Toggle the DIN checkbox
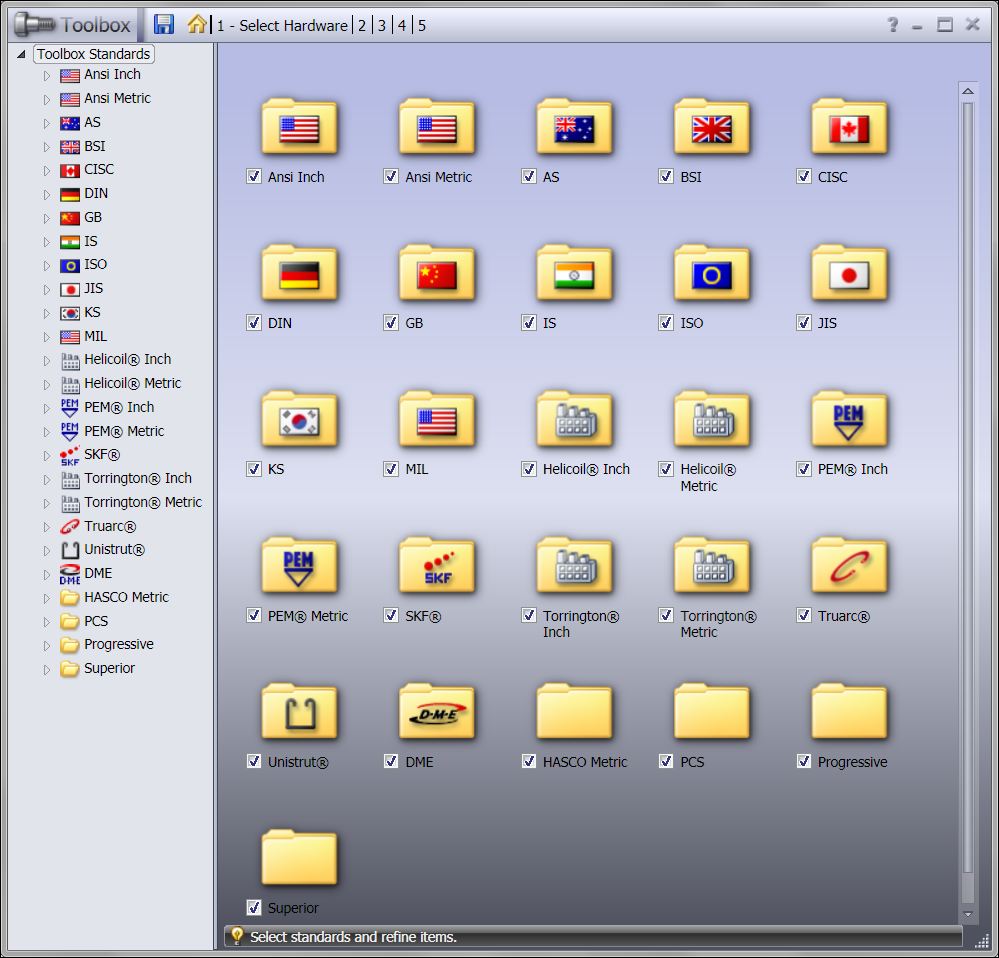 (254, 323)
